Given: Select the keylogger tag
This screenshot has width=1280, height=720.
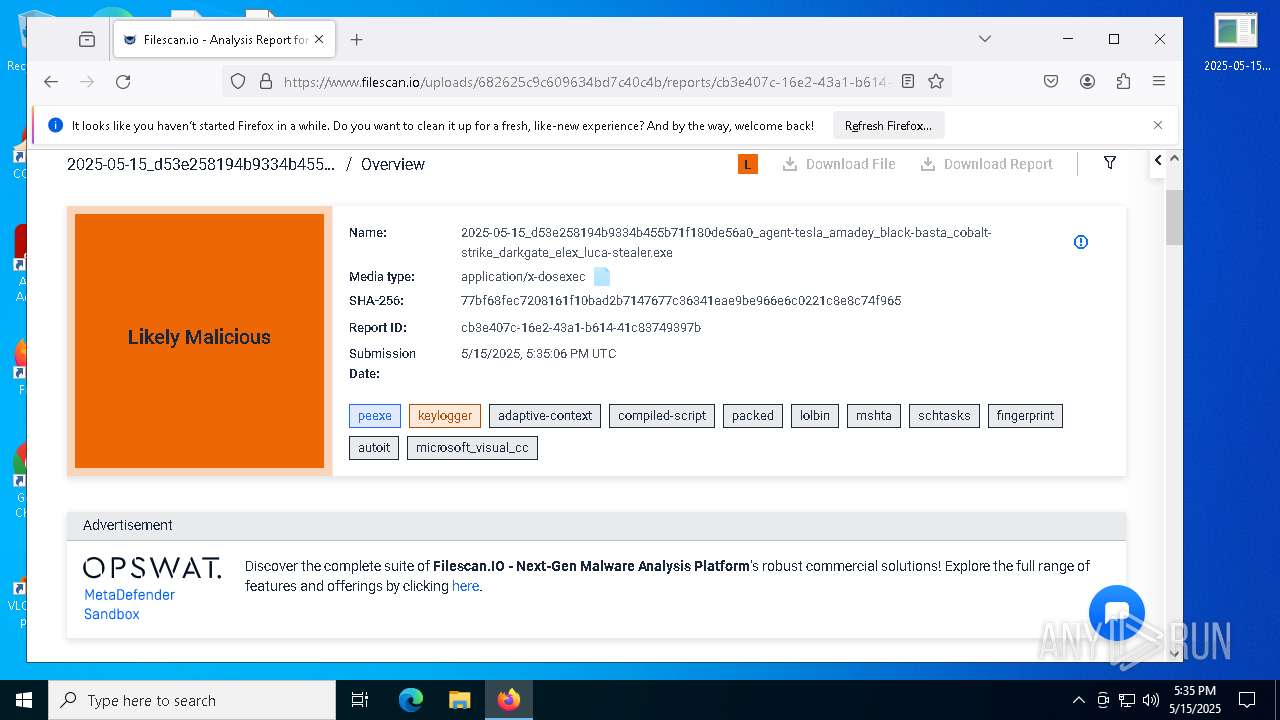Looking at the screenshot, I should click(x=445, y=416).
